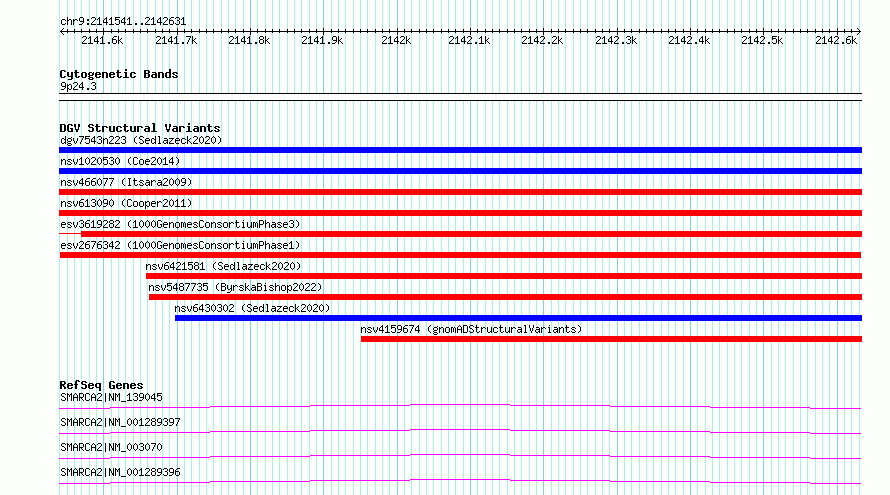Select the SMARCA2|NM_003070 transcript label

click(111, 447)
